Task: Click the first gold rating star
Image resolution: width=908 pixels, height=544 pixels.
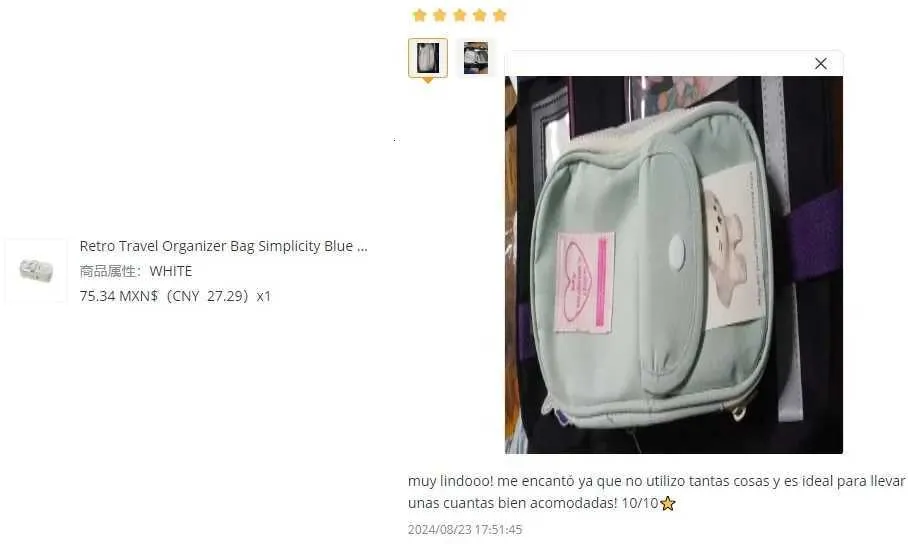Action: (x=419, y=15)
